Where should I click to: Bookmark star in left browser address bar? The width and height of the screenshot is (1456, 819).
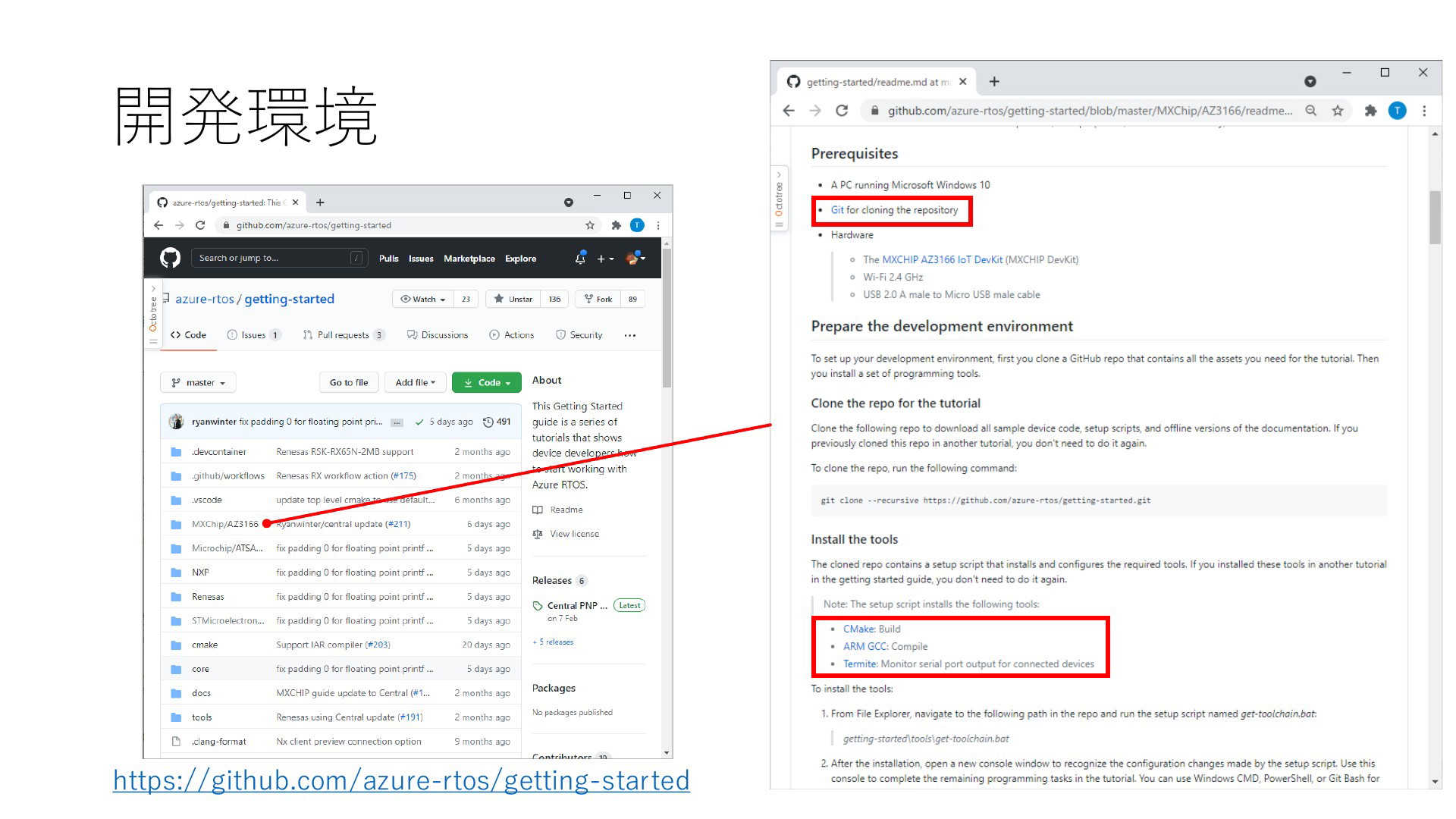(x=590, y=225)
